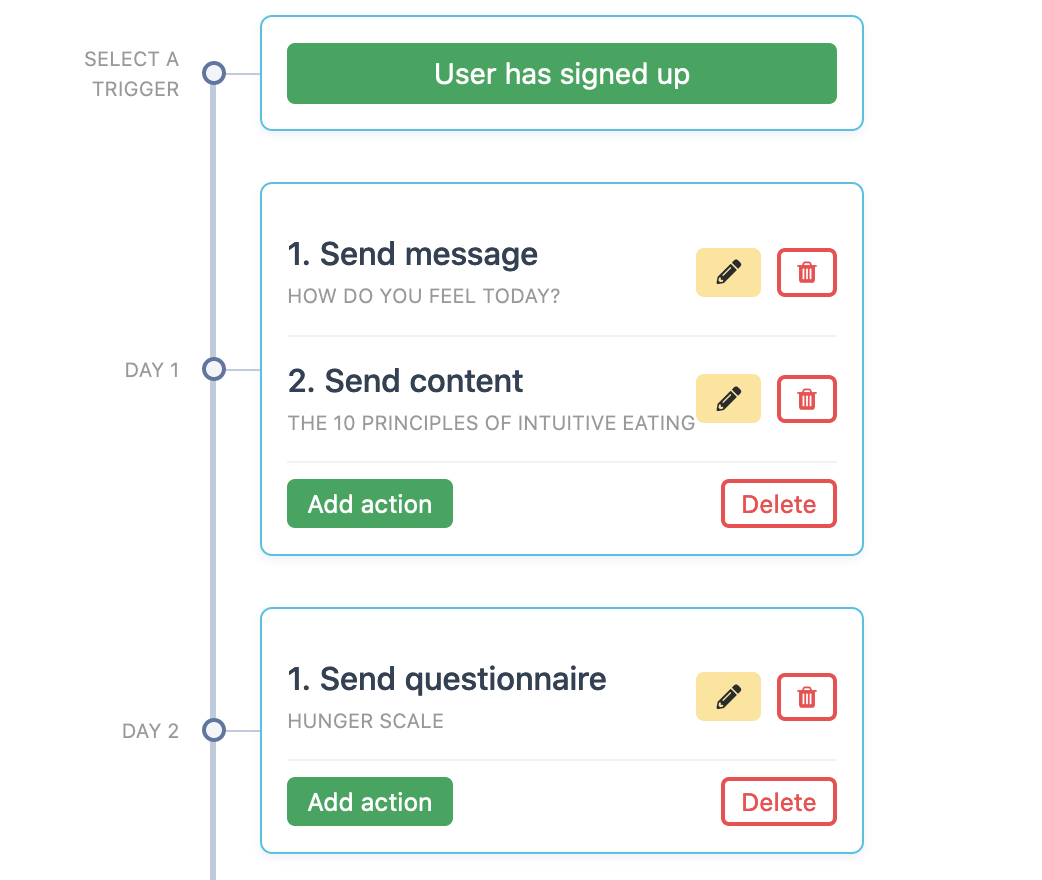Click the User has signed up trigger
This screenshot has width=1042, height=880.
click(x=562, y=74)
